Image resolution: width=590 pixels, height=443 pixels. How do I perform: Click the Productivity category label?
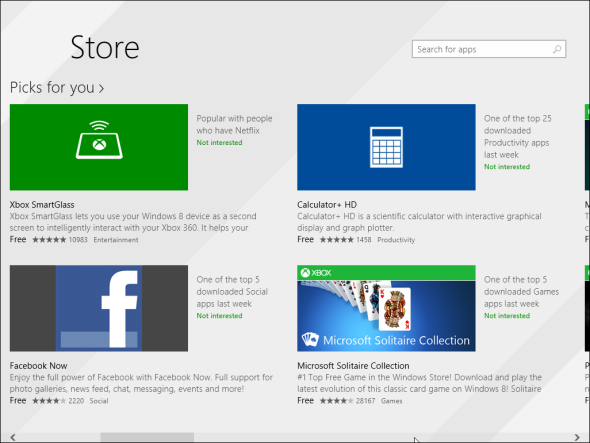(396, 240)
